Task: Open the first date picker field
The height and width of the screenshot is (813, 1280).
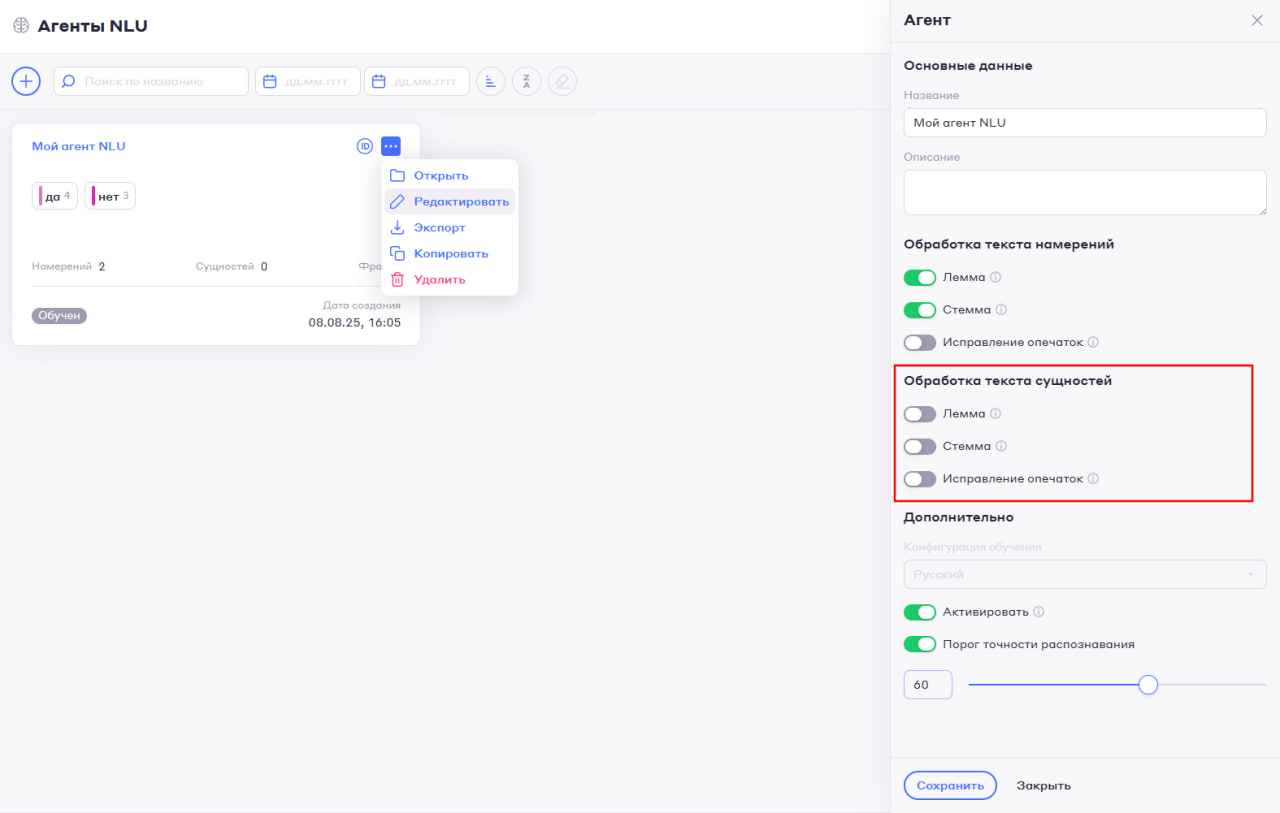Action: [x=308, y=81]
